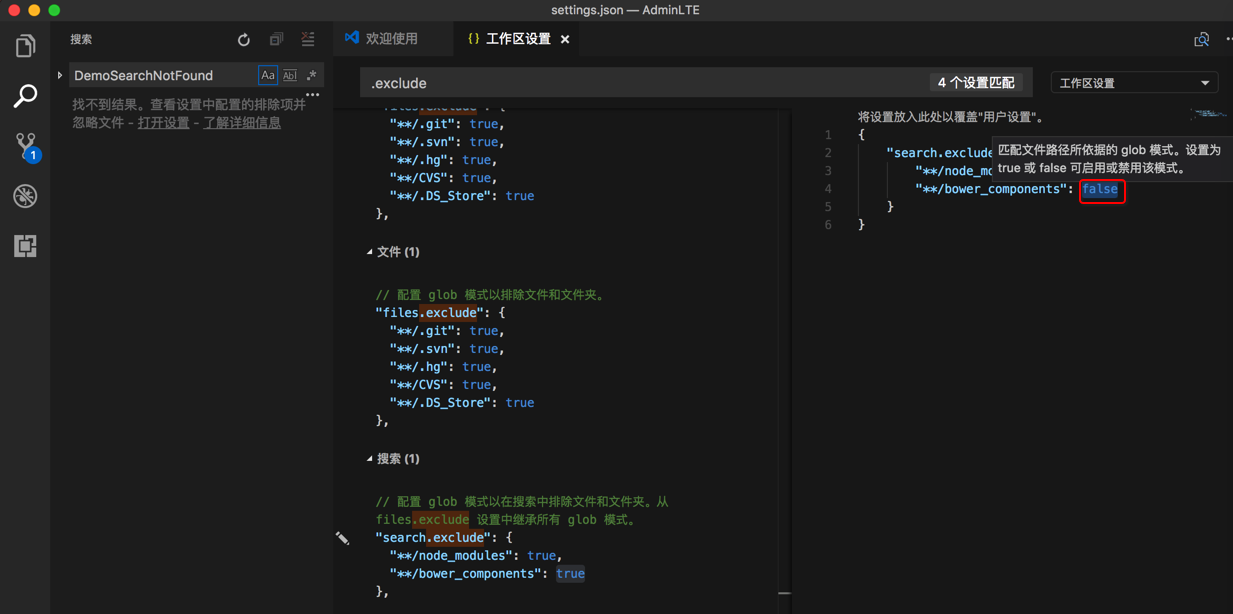Click the clear search results icon
The image size is (1233, 614).
[x=308, y=40]
